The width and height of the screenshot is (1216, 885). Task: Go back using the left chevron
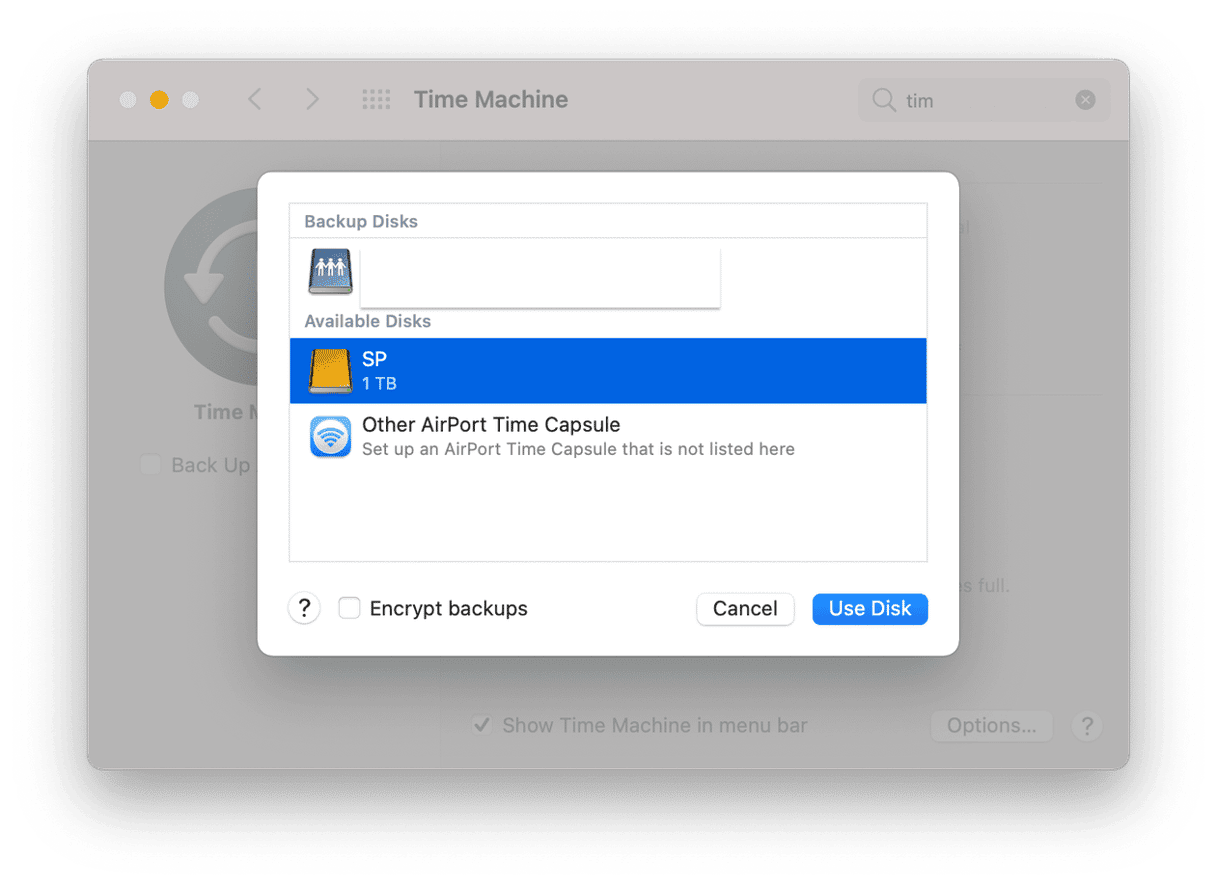tap(255, 100)
